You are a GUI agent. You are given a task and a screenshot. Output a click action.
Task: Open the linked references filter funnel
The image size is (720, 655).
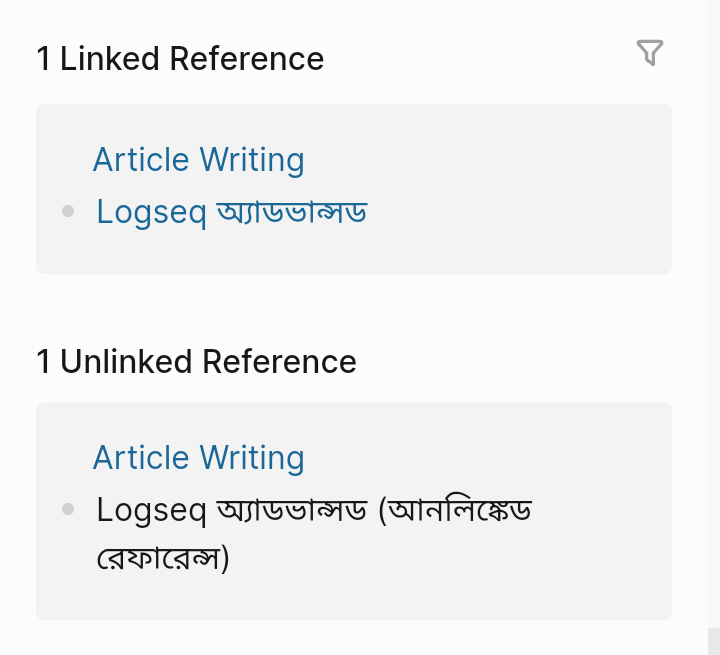pyautogui.click(x=650, y=53)
